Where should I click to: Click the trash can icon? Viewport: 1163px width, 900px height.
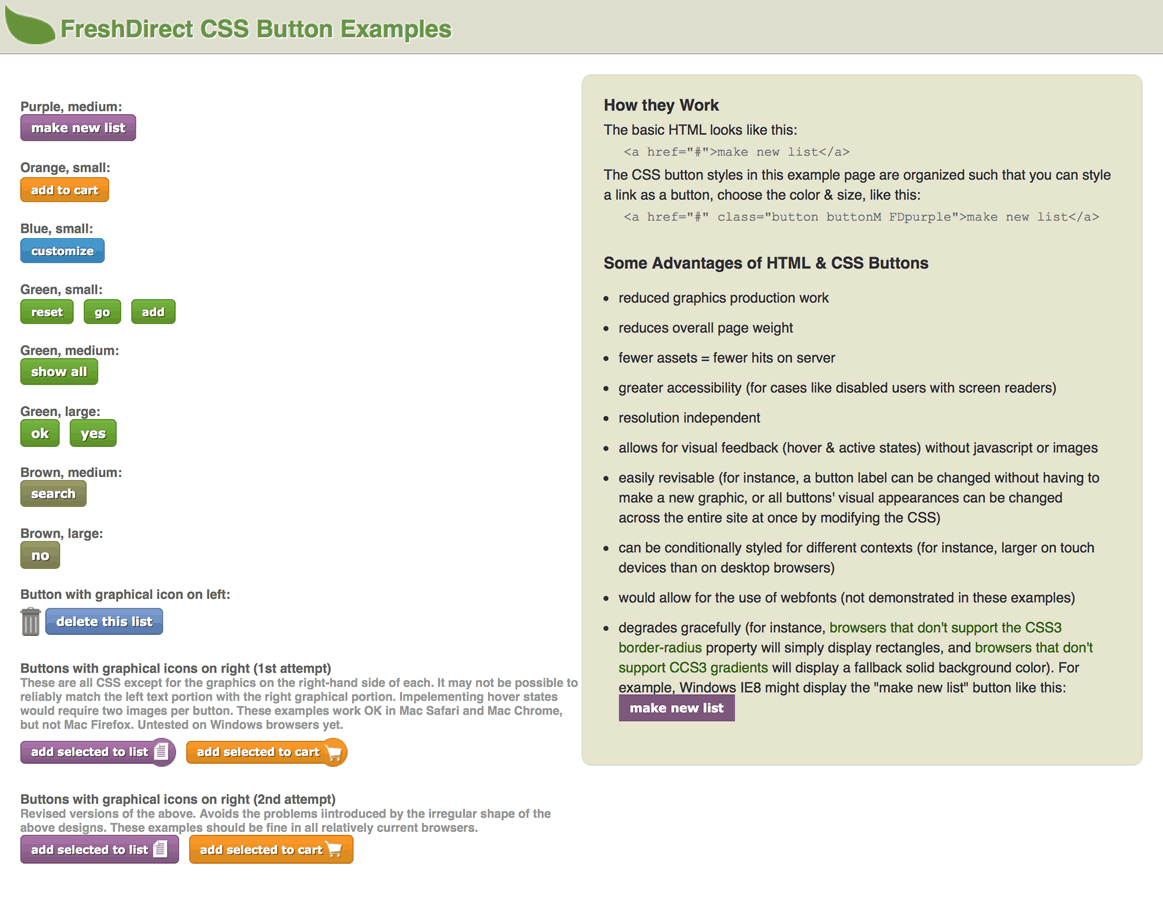(31, 621)
